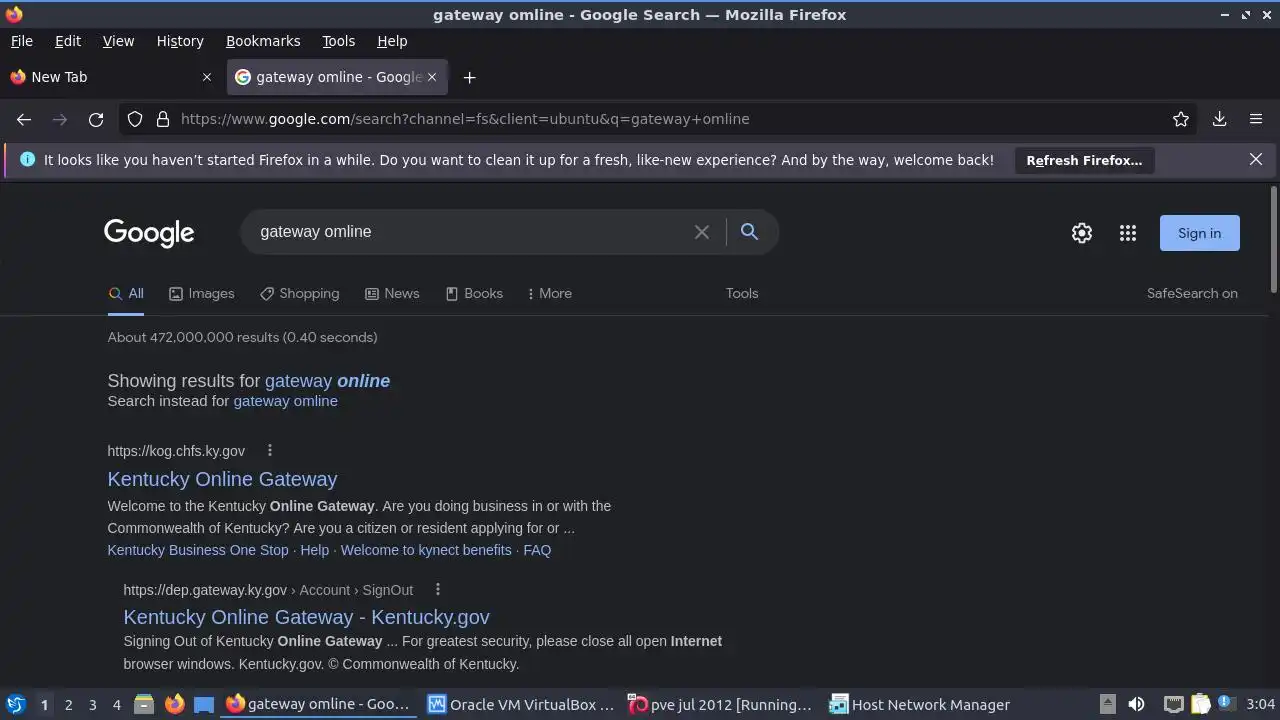Switch to workspace 2 in the taskbar

click(x=68, y=704)
